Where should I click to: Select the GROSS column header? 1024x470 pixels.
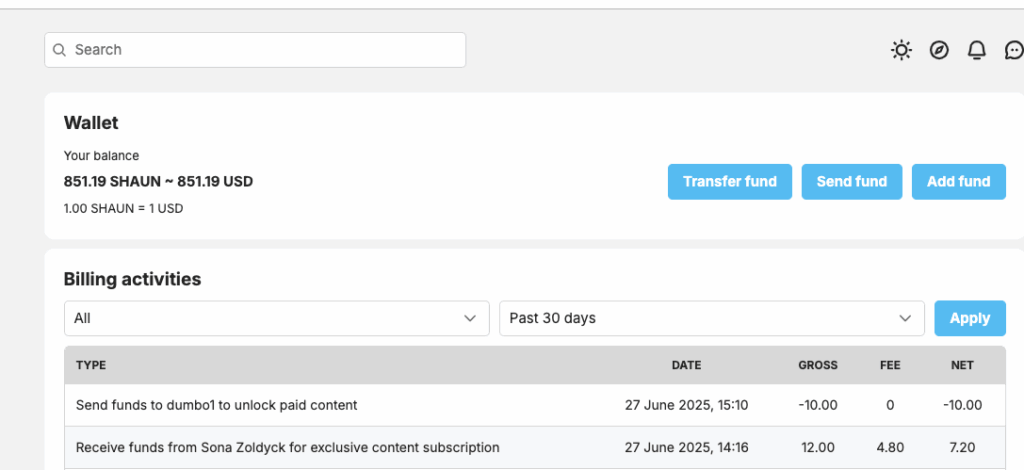coord(818,366)
